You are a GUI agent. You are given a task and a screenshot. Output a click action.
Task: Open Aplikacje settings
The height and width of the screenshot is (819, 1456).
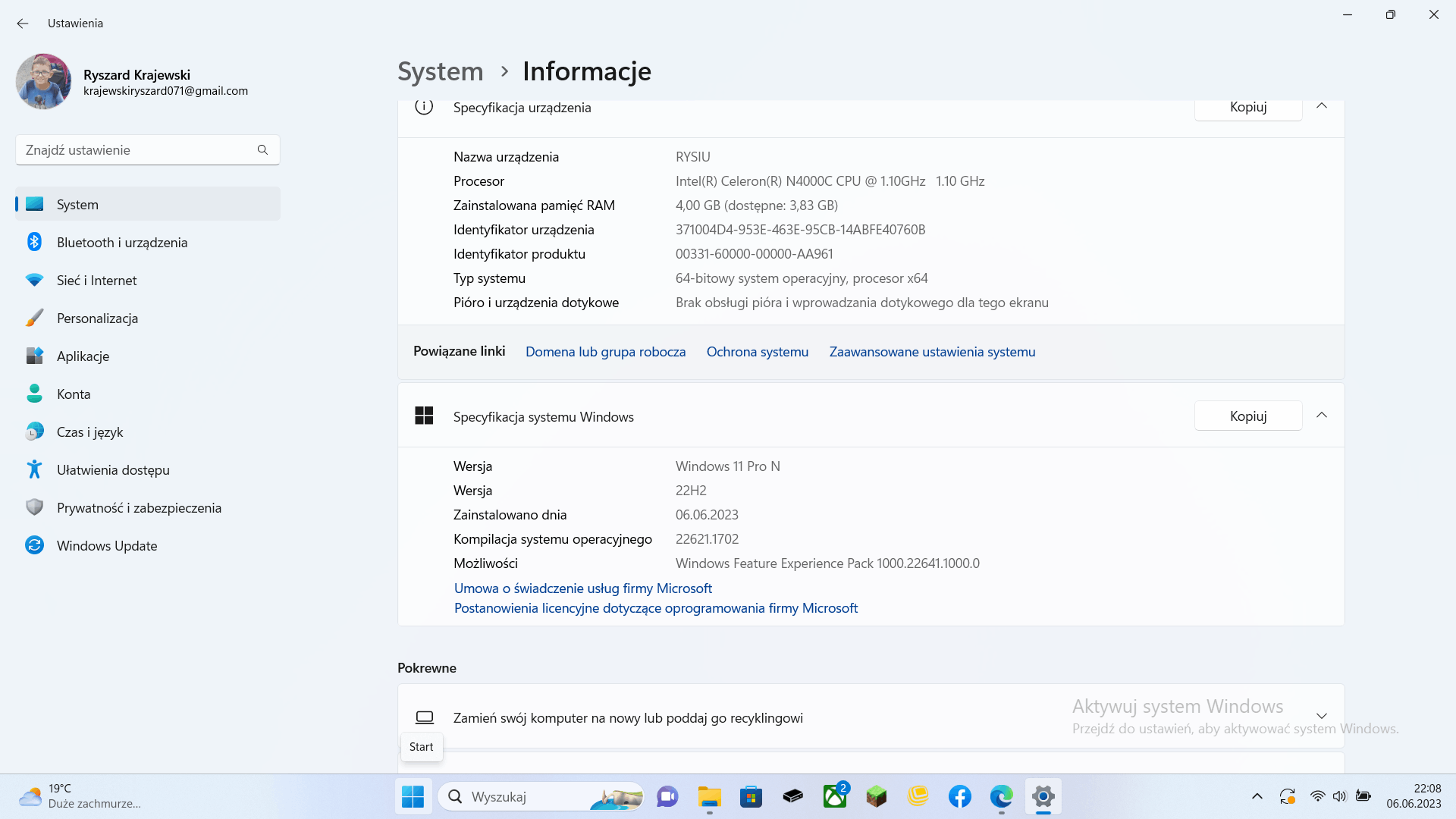148,356
